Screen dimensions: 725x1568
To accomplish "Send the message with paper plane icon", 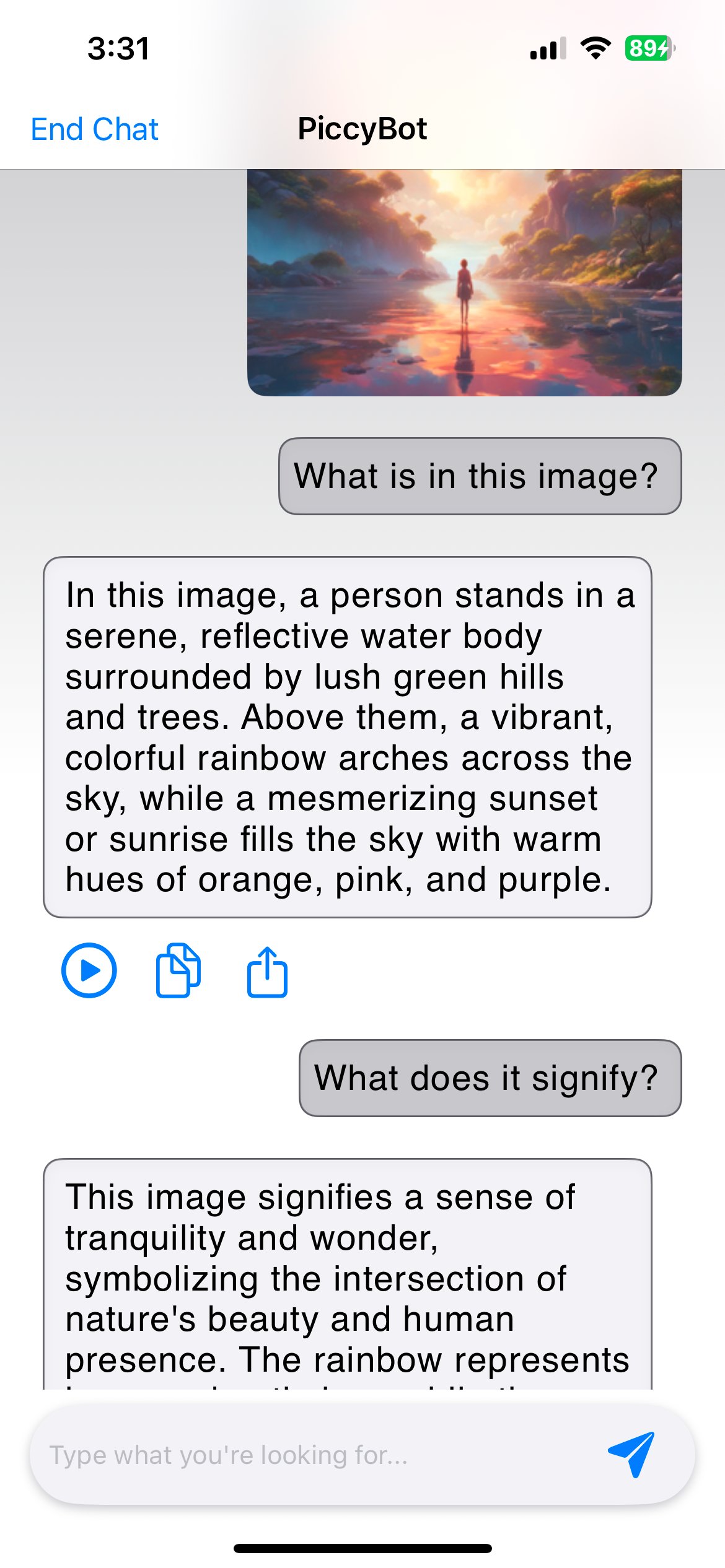I will point(631,1454).
